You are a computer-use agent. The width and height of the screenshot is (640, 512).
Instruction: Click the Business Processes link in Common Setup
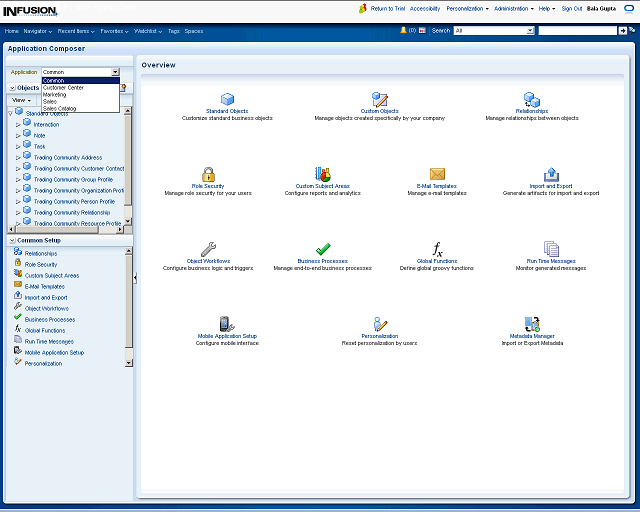pyautogui.click(x=50, y=320)
